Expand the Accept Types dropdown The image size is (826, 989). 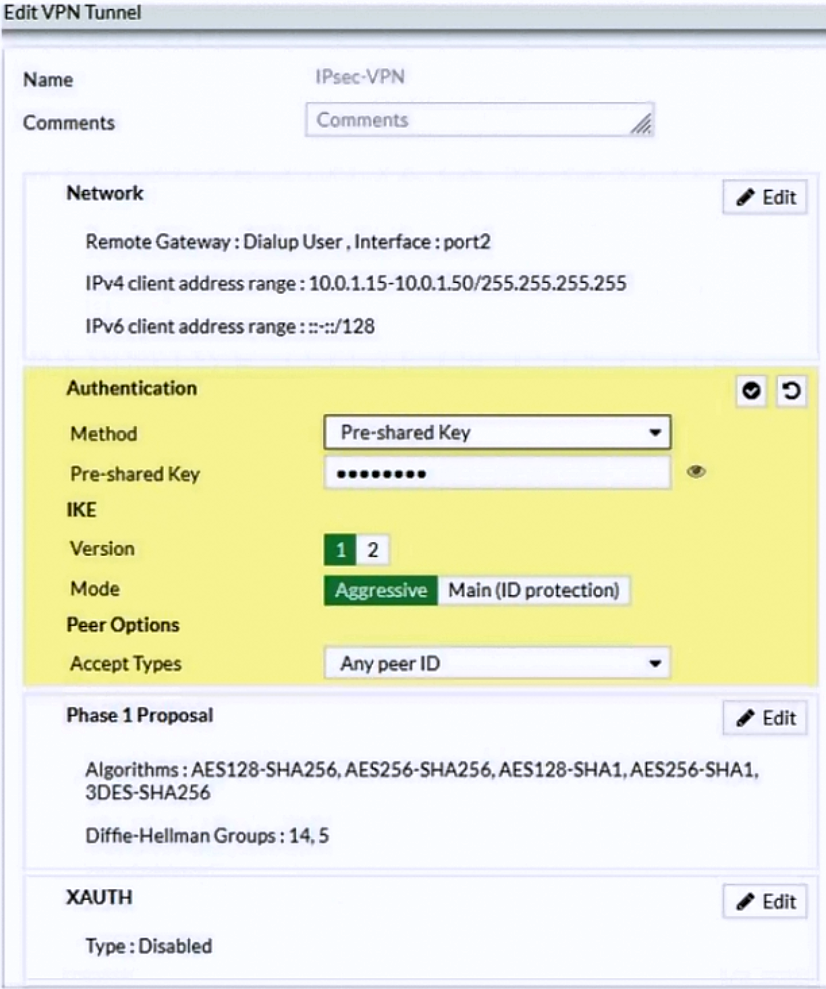click(x=497, y=663)
